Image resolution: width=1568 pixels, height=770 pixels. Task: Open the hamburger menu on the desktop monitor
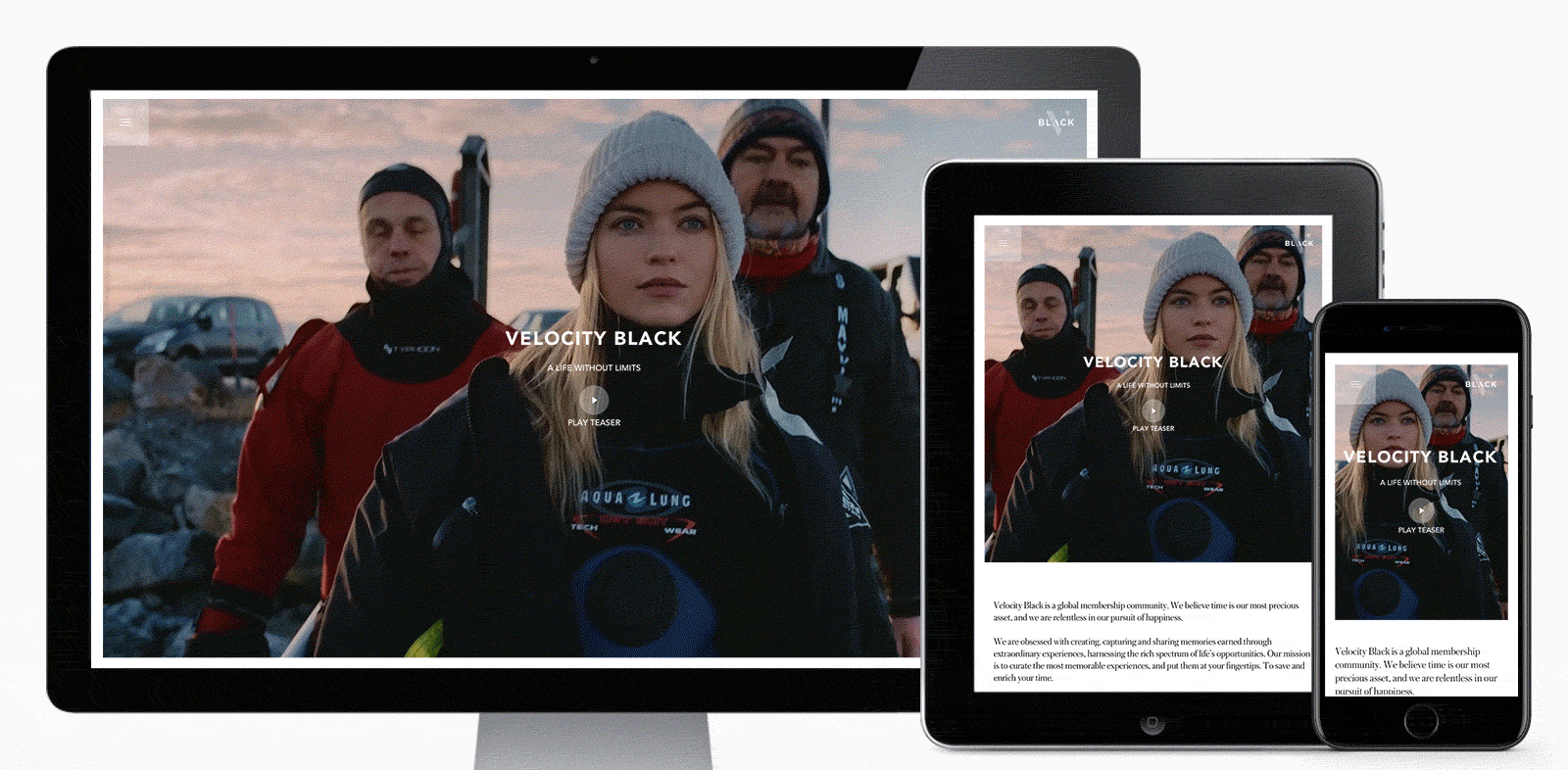(125, 122)
